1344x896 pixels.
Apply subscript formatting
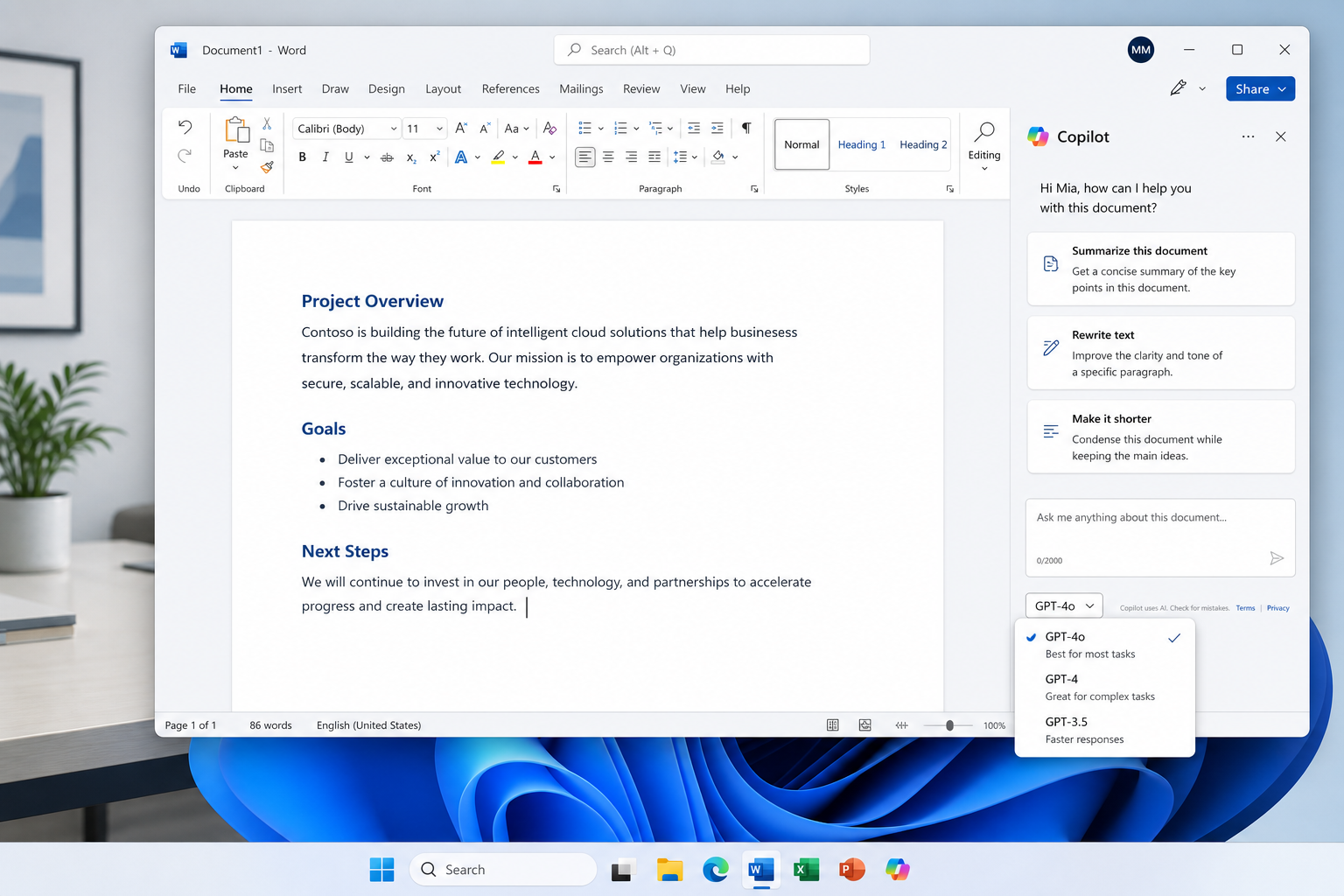pos(411,157)
